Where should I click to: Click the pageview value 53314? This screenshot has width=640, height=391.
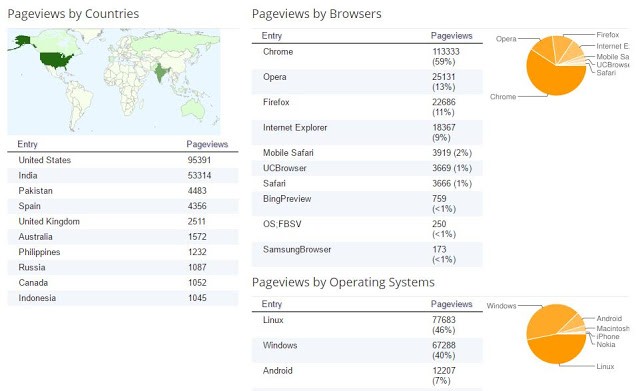[199, 176]
